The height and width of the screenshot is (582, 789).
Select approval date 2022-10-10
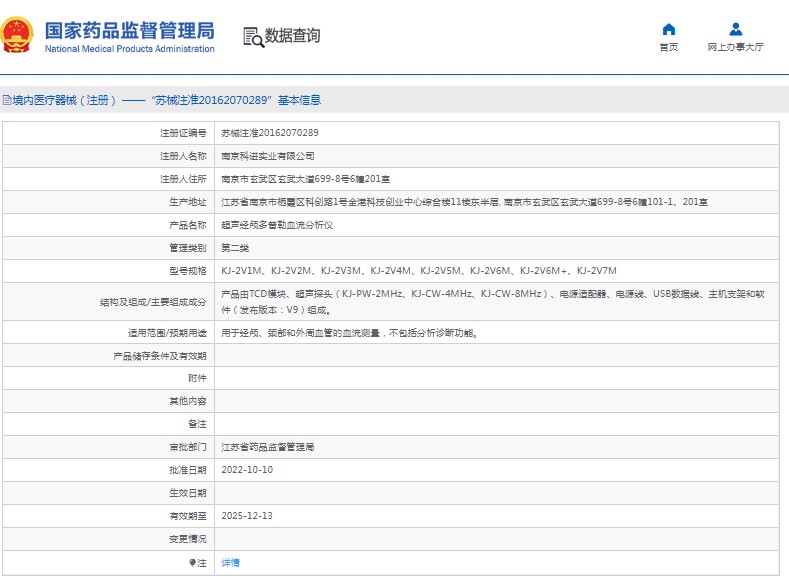click(247, 470)
